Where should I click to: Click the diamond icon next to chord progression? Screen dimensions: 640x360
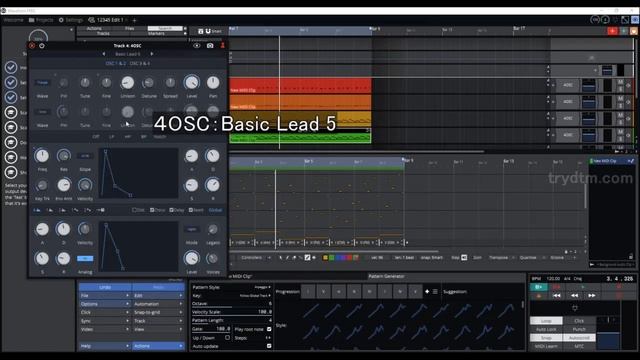427,291
